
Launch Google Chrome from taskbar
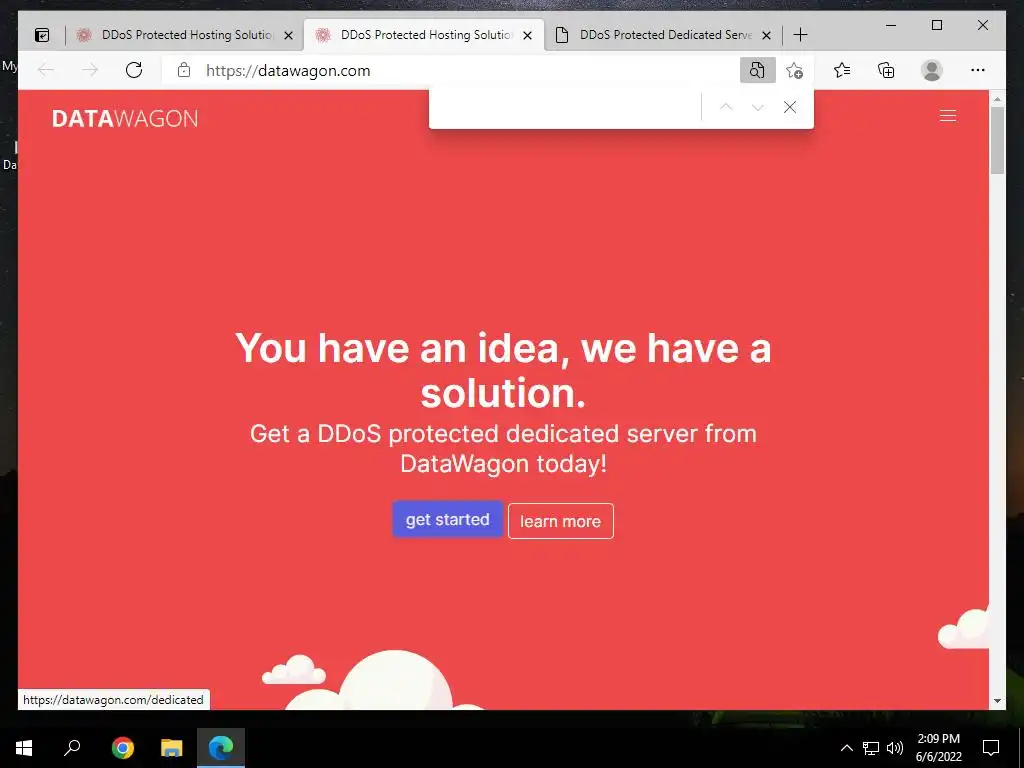(x=122, y=748)
